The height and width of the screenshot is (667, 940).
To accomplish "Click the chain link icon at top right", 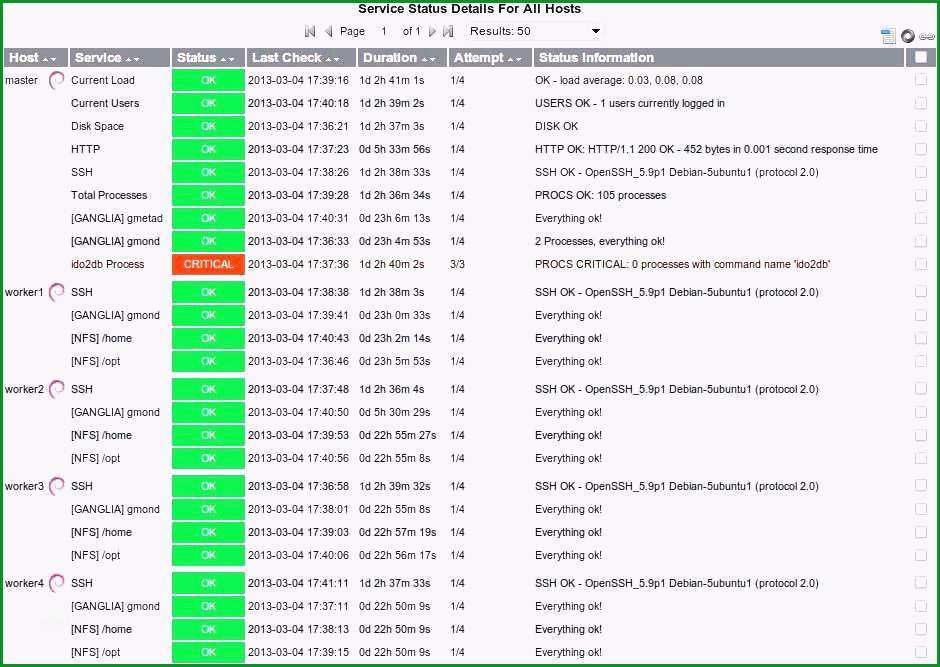I will (x=927, y=37).
